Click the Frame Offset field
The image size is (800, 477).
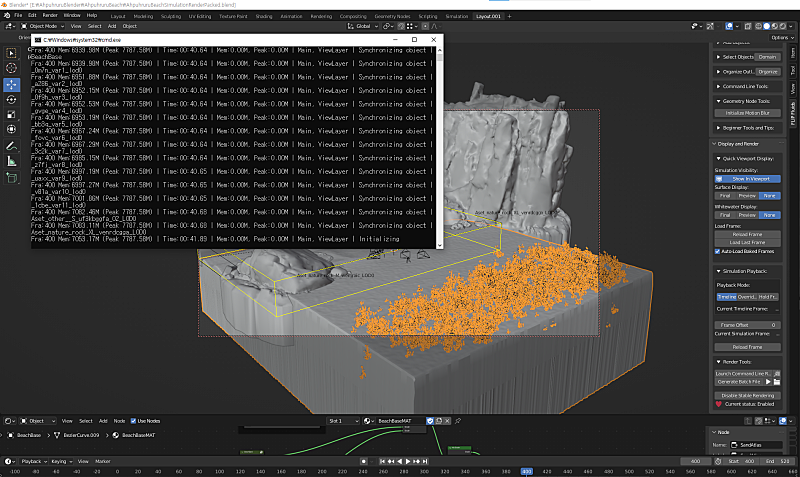tap(747, 325)
